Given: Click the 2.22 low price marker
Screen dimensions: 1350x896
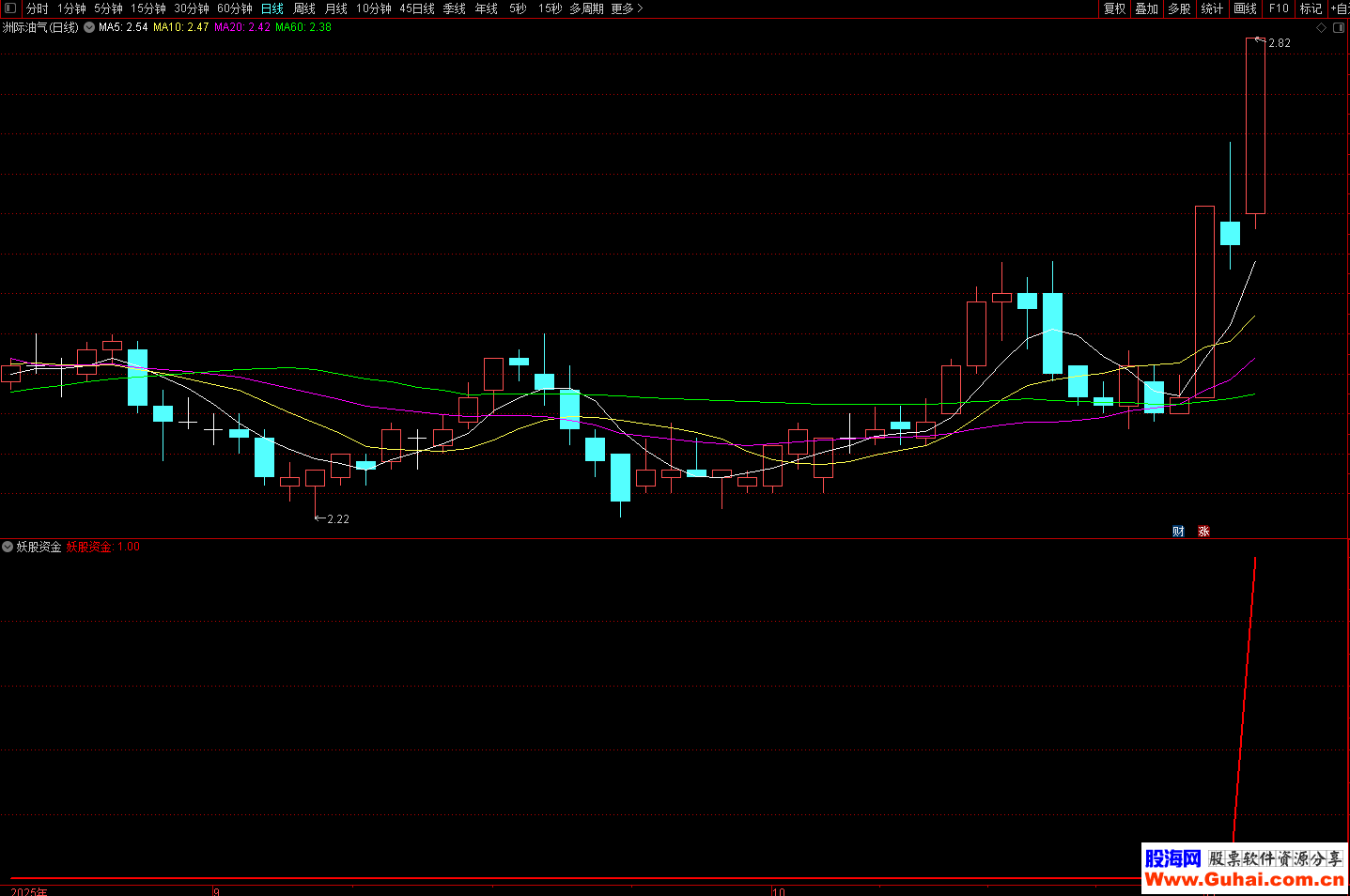Looking at the screenshot, I should point(337,519).
